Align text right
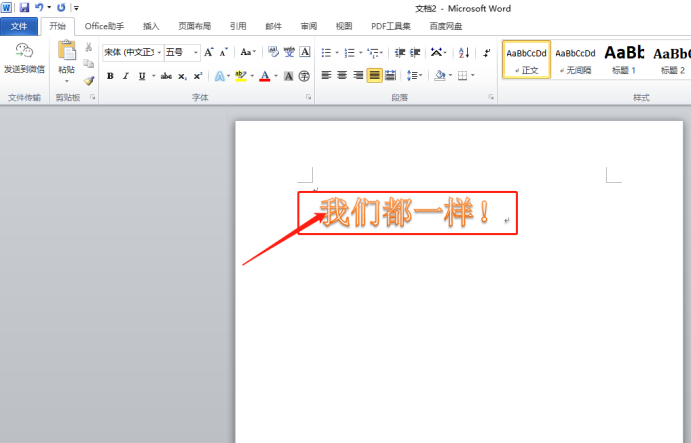691x443 pixels. tap(358, 75)
